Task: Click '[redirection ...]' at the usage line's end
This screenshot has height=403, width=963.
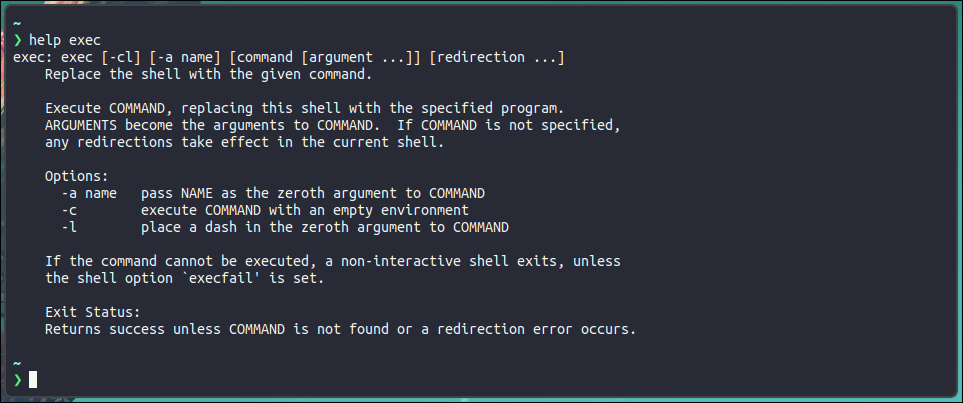Action: (497, 58)
